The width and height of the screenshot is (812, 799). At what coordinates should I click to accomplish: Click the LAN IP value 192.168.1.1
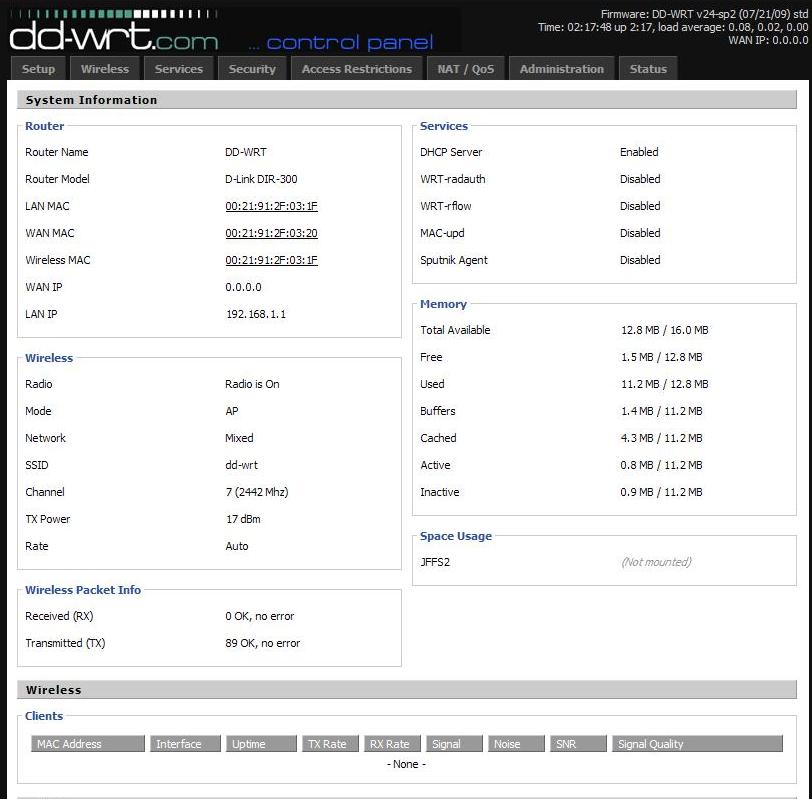coord(255,314)
